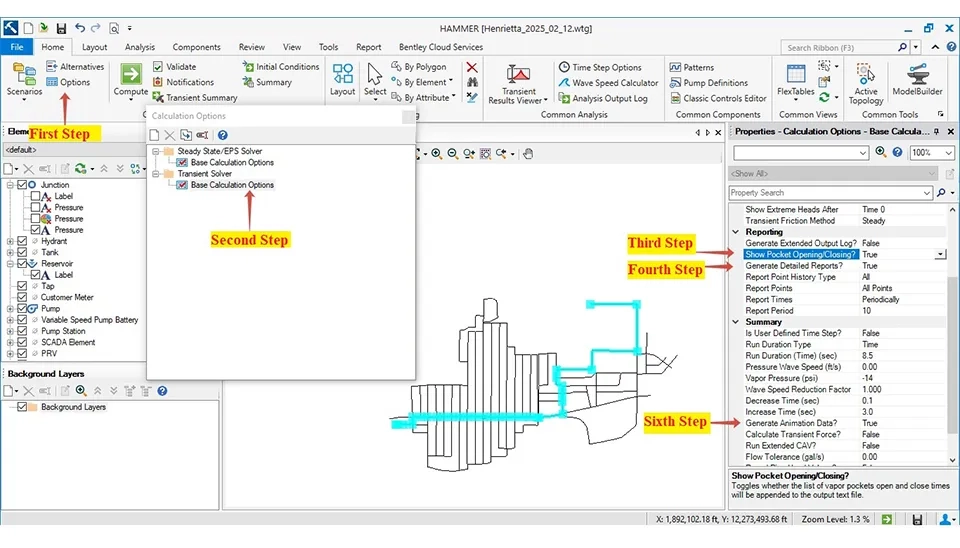This screenshot has width=960, height=548.
Task: Open the FlexTables icon
Action: 795,78
